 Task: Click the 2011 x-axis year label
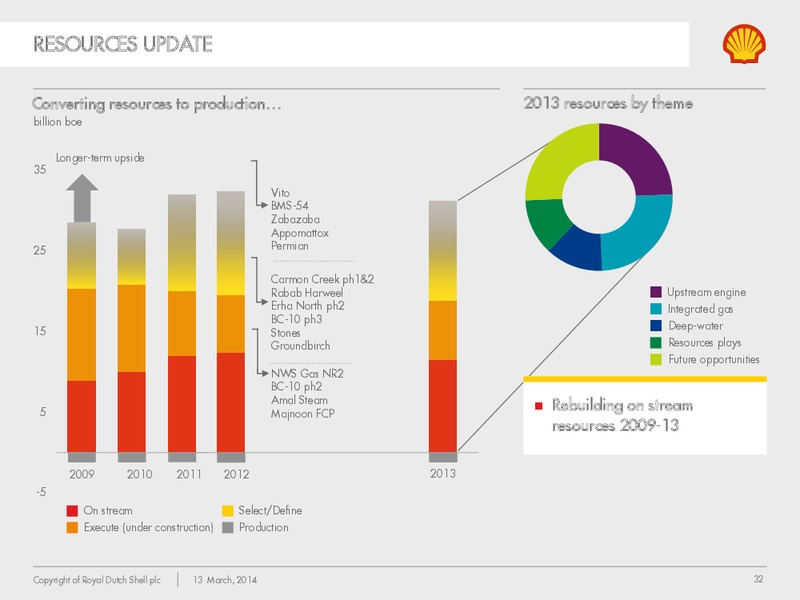pos(189,474)
